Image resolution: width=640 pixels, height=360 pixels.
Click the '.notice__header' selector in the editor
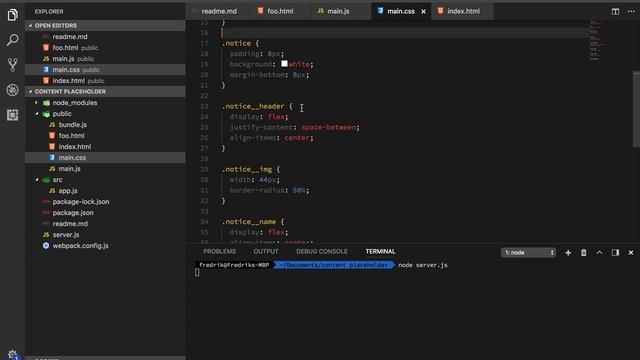point(253,106)
